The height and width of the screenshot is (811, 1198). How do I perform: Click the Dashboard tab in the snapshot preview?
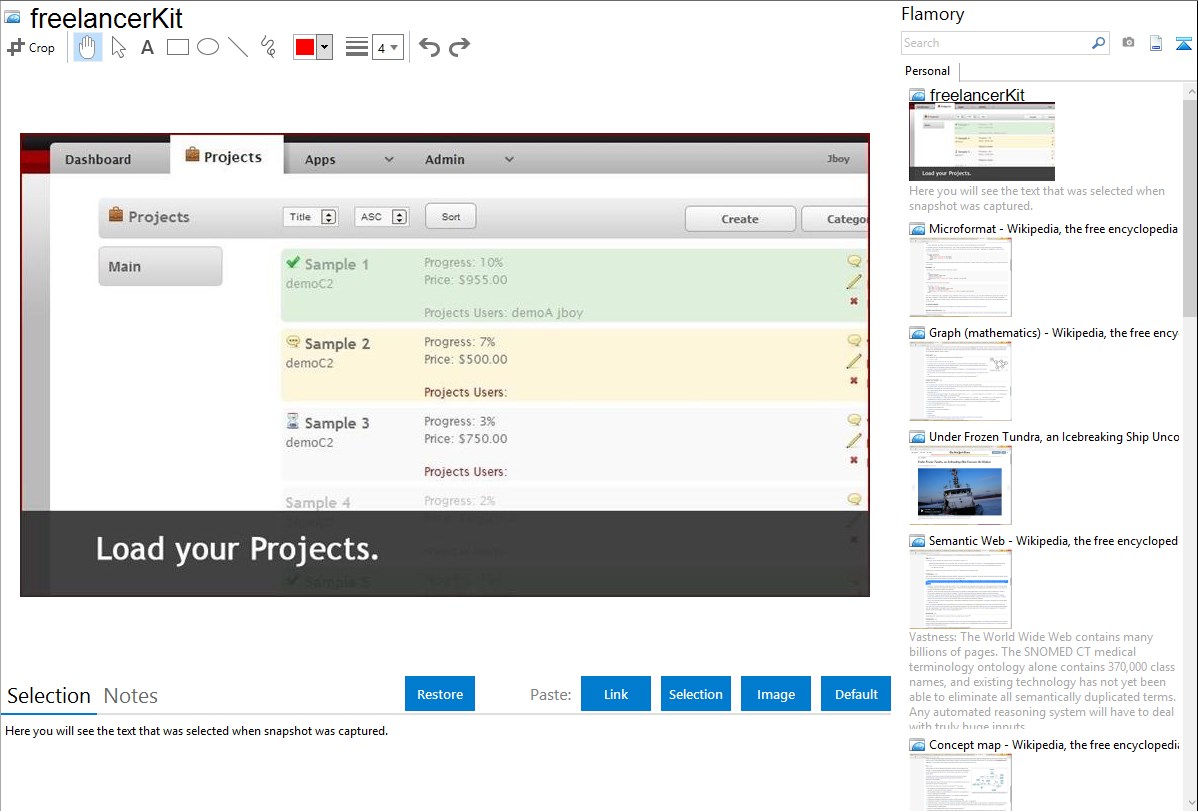point(98,159)
